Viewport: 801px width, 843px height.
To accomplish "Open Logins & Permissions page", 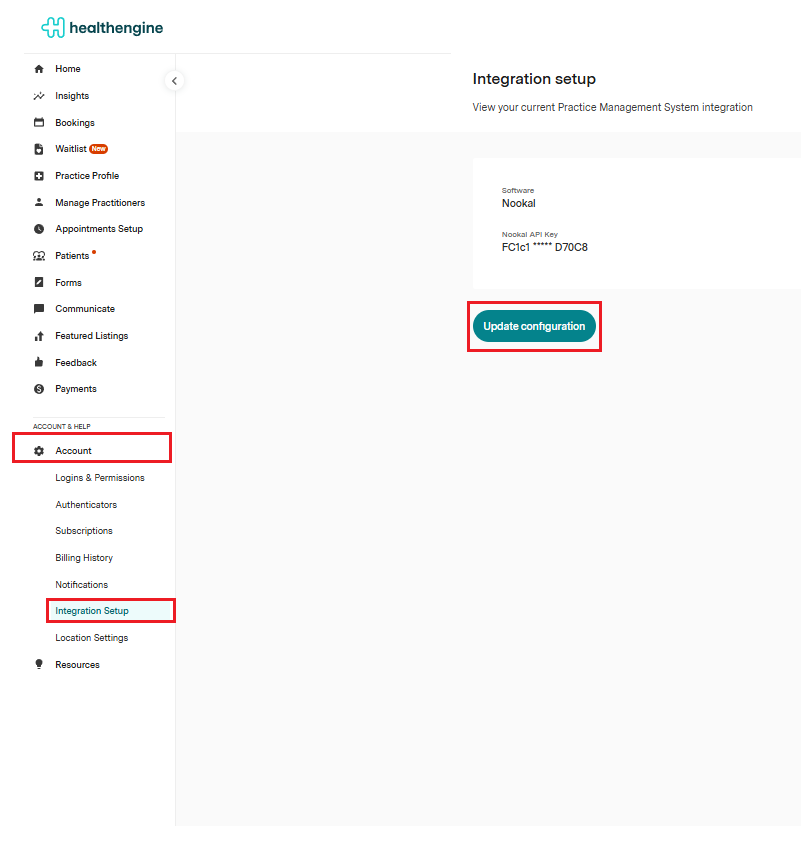I will (x=99, y=478).
